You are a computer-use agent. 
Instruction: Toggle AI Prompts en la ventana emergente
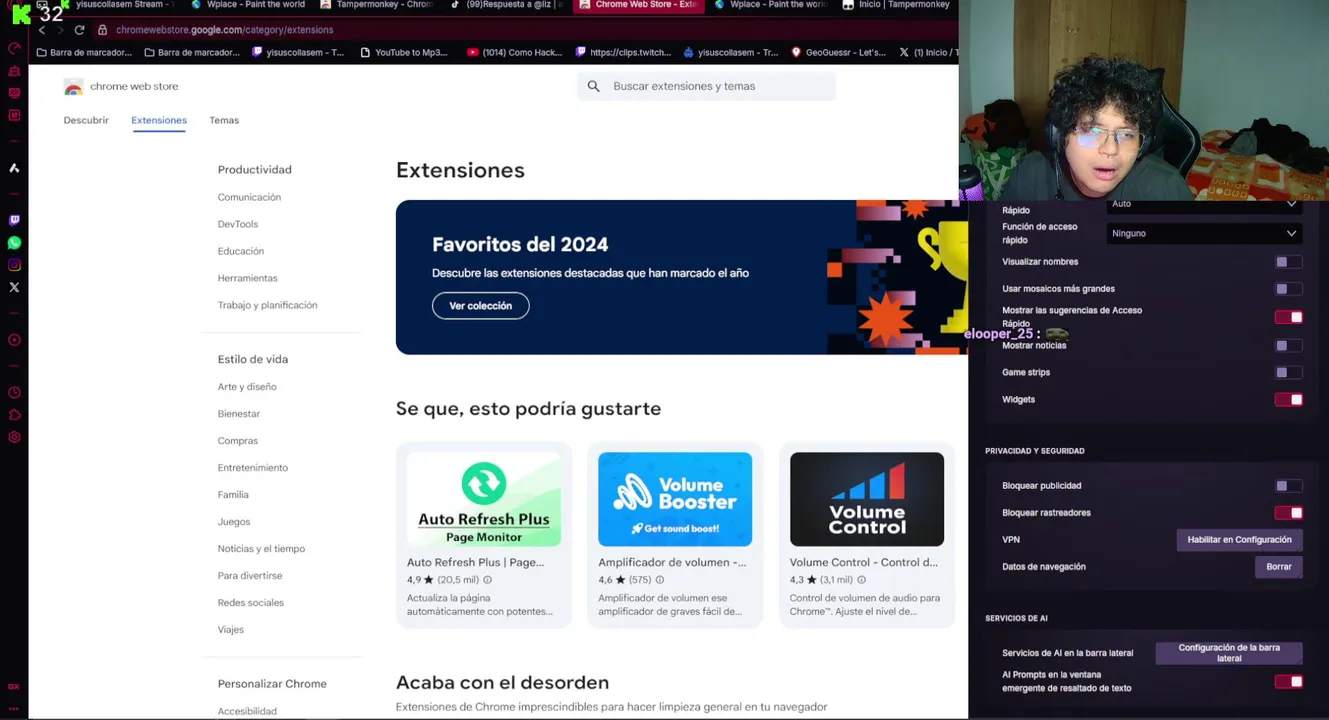point(1288,682)
